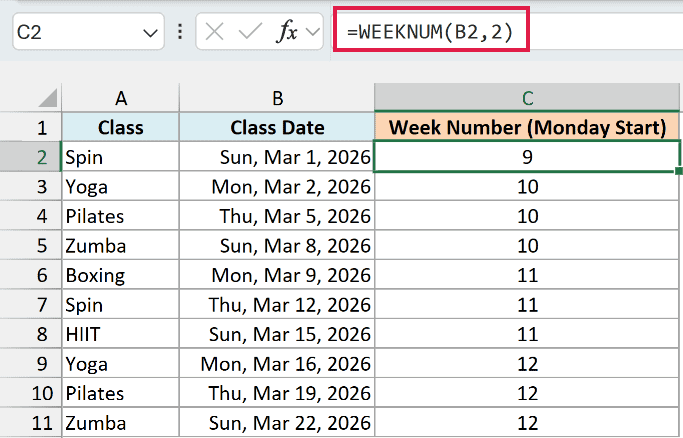
Task: Expand the dropdown beside the fx icon
Action: [313, 32]
